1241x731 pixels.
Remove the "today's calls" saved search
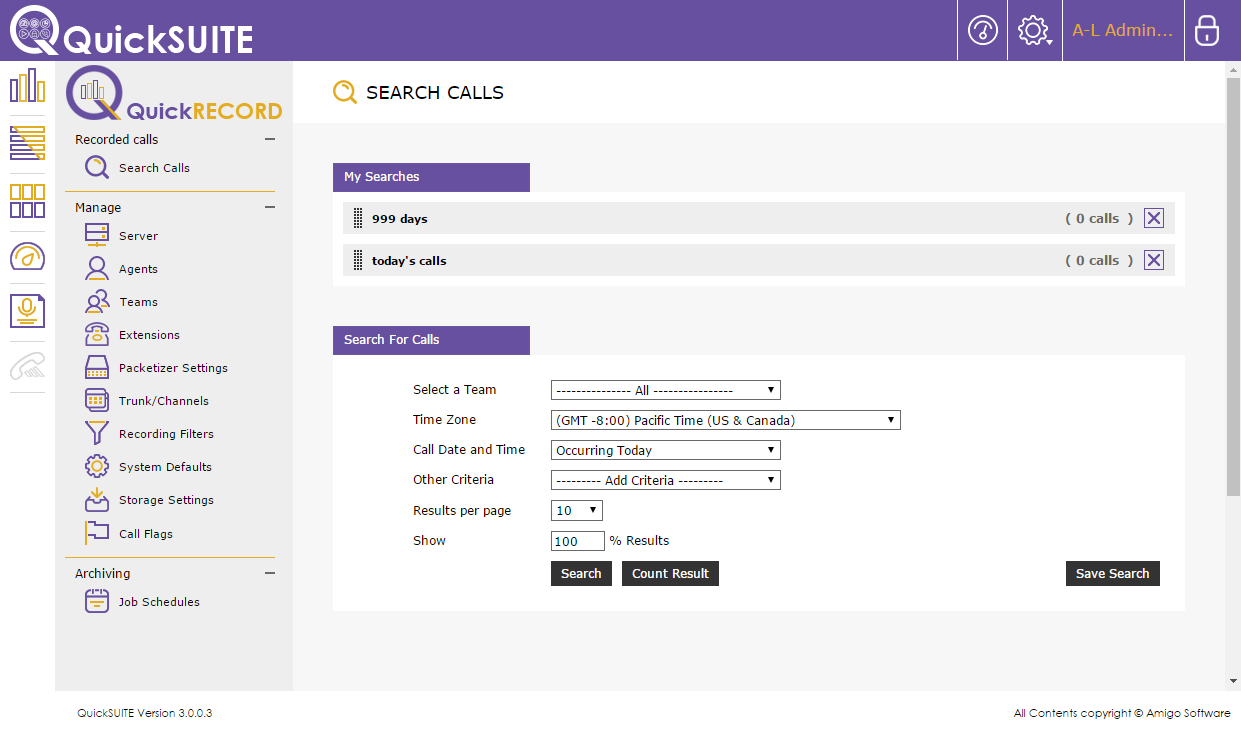[x=1153, y=260]
